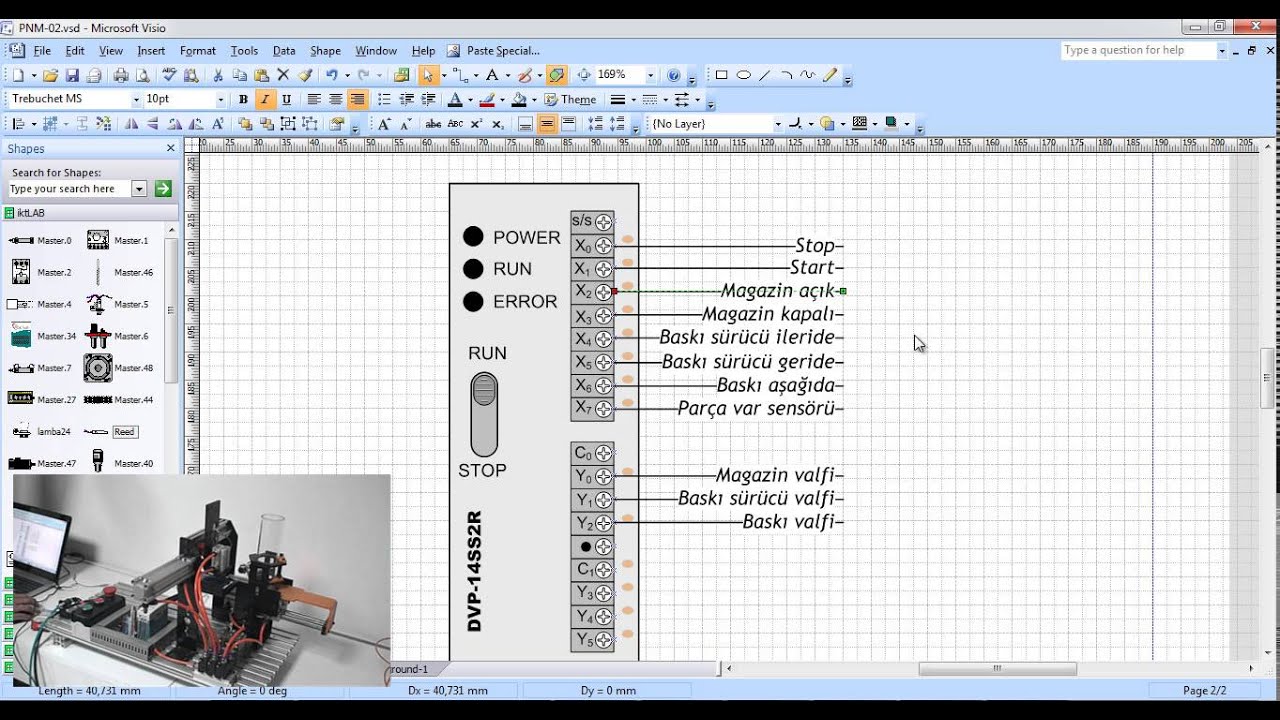Open the File menu
This screenshot has width=1280, height=720.
tap(42, 51)
